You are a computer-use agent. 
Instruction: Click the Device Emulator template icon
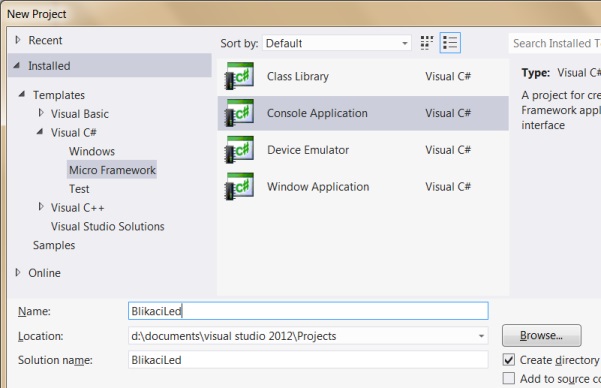240,150
